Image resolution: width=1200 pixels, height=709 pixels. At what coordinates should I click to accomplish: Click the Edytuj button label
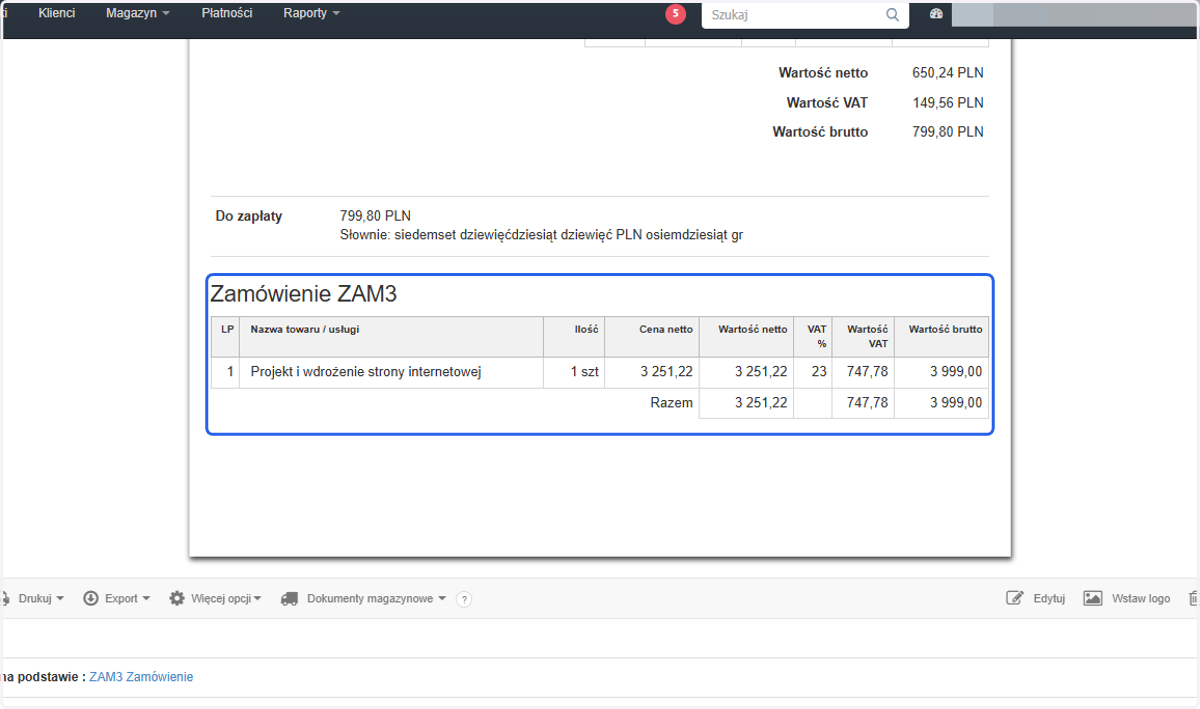(1049, 598)
